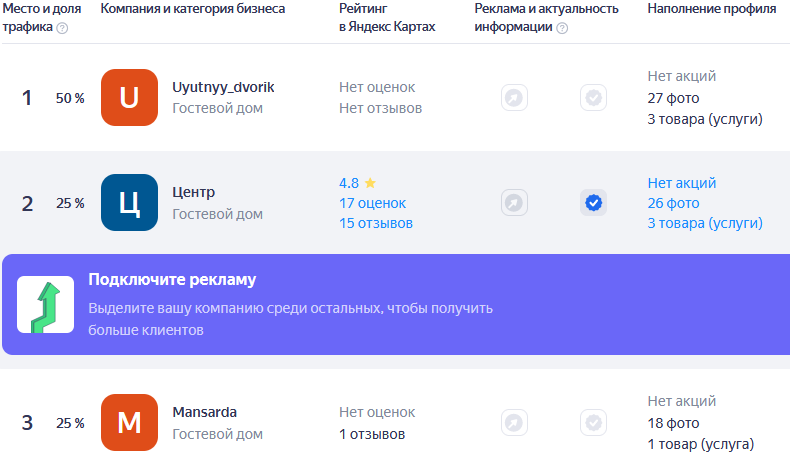
Task: Open '3 товара (услуги)' link for Центр
Action: [x=705, y=223]
